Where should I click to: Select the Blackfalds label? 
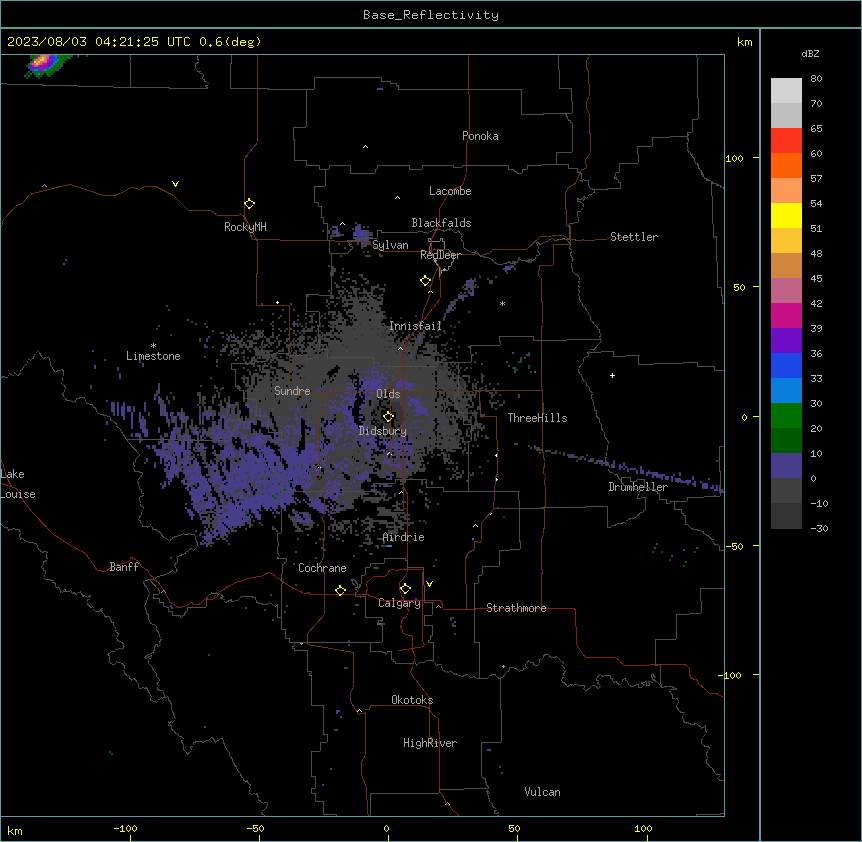(x=441, y=223)
